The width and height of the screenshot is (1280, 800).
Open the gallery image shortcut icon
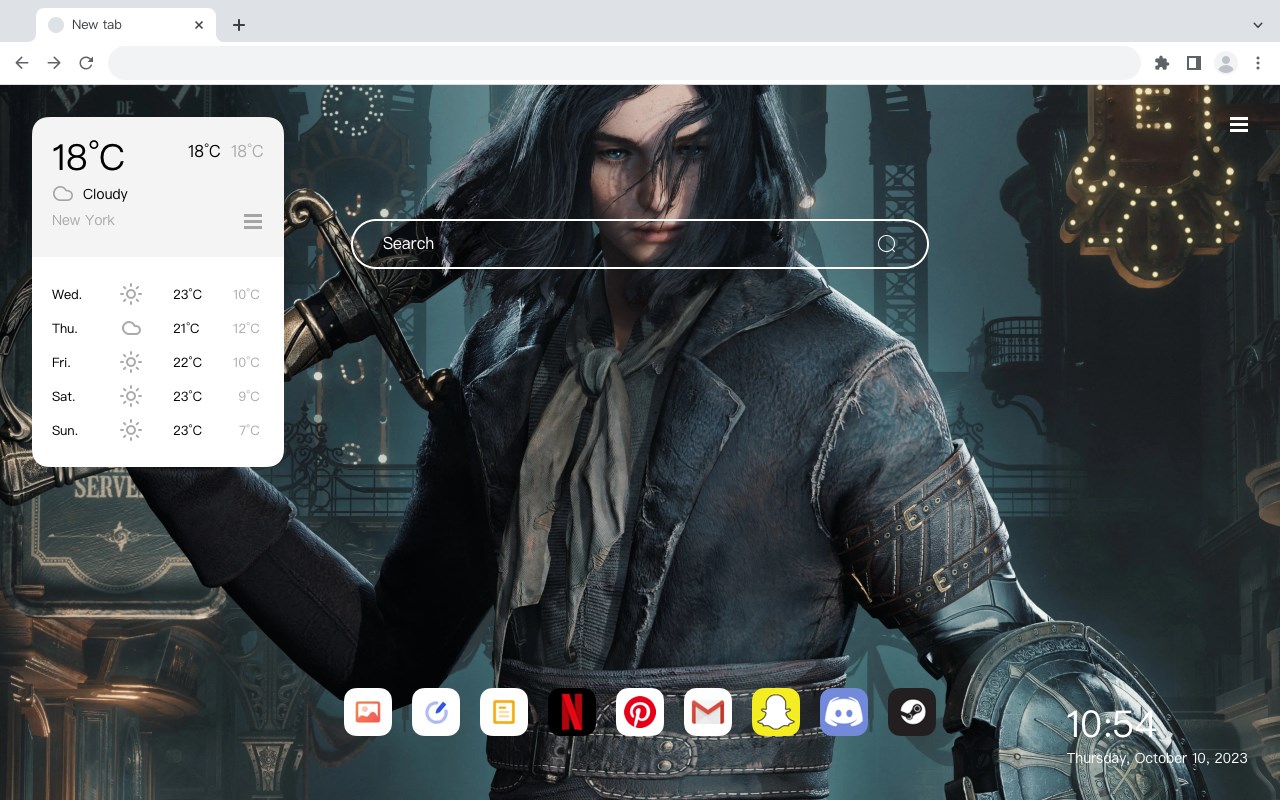coord(368,712)
